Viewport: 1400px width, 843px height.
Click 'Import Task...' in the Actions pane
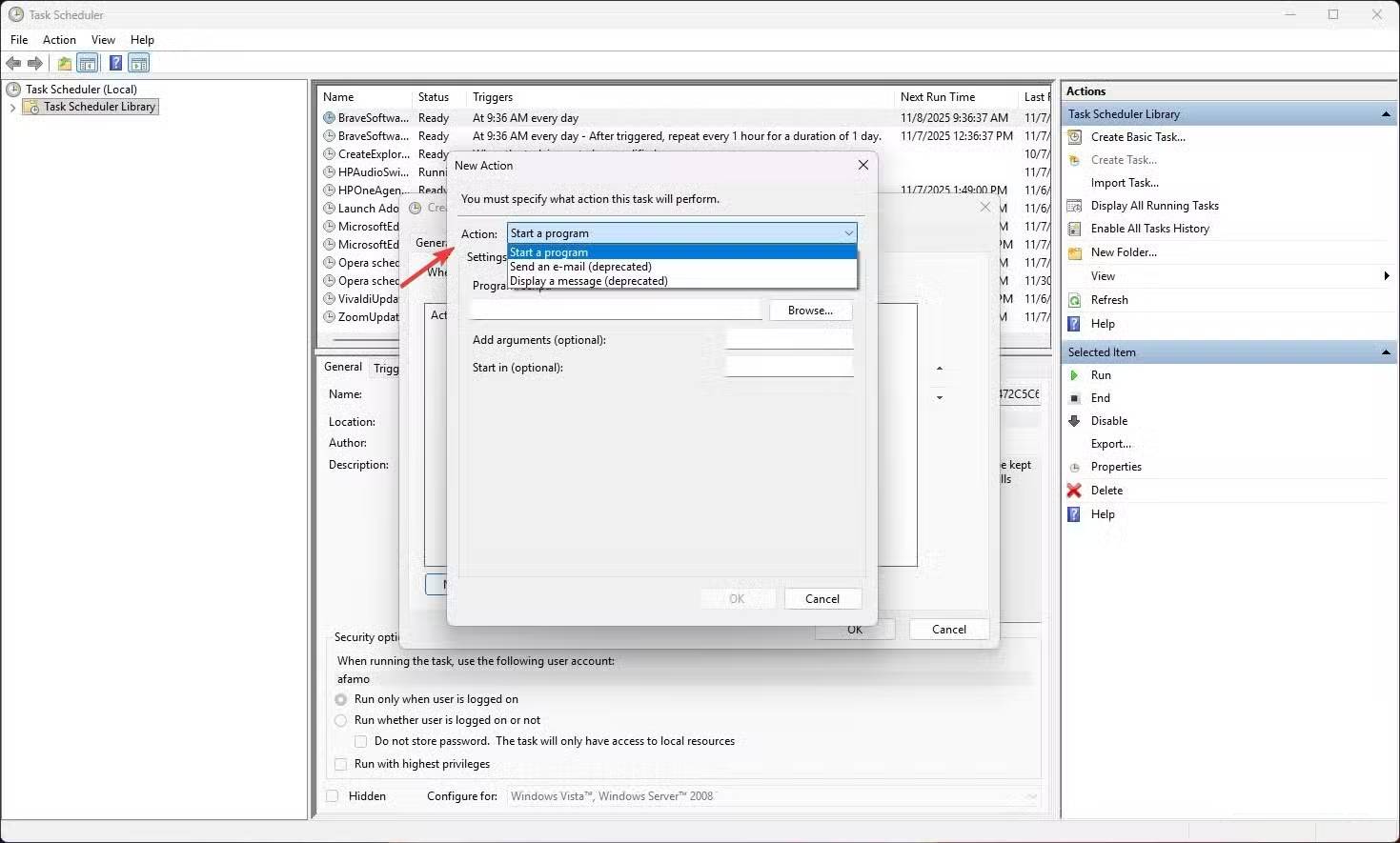[x=1125, y=183]
